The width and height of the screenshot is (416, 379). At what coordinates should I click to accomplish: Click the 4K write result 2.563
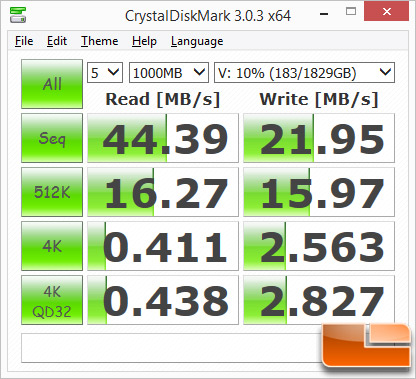319,246
